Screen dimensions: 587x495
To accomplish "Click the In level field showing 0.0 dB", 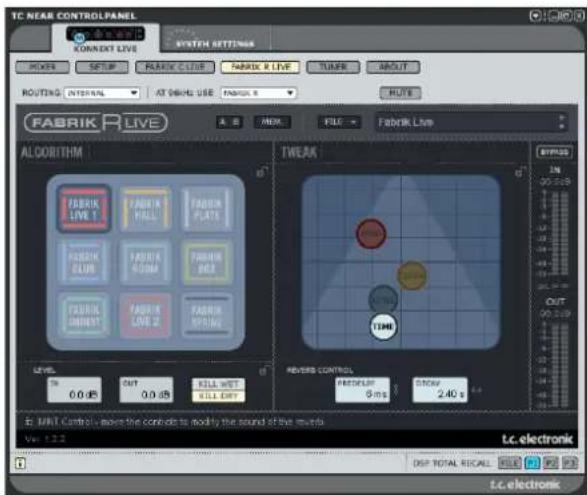I will click(x=74, y=390).
